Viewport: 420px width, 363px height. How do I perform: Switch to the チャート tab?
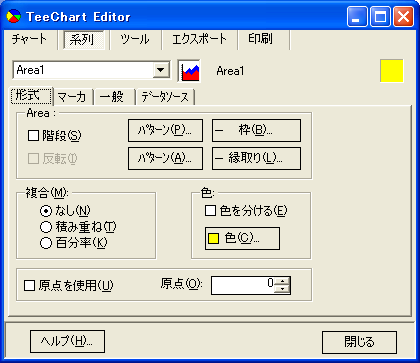point(29,40)
